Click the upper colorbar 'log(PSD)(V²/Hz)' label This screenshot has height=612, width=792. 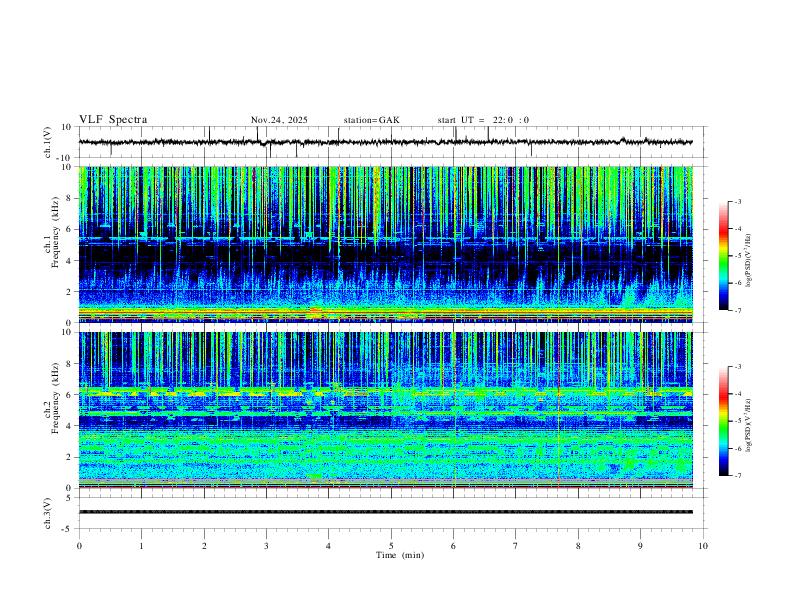(x=749, y=261)
